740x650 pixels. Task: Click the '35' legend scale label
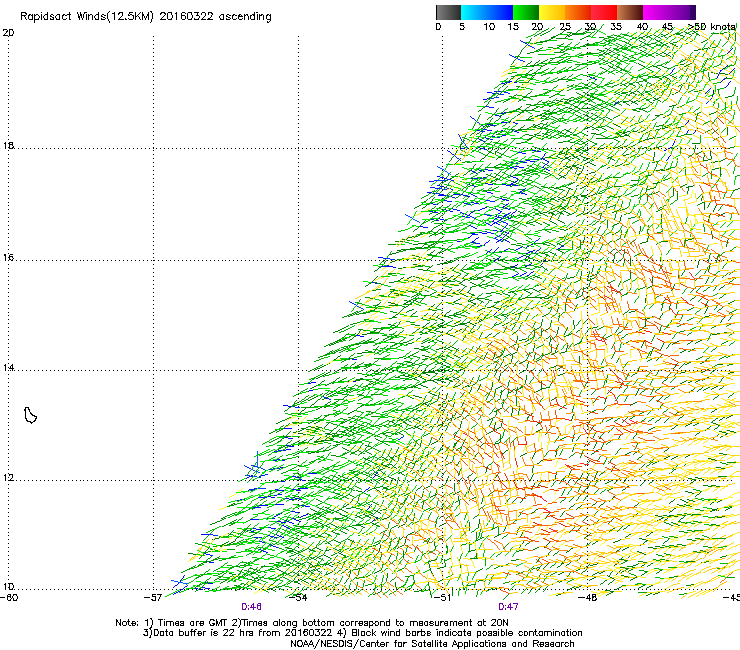[x=616, y=27]
